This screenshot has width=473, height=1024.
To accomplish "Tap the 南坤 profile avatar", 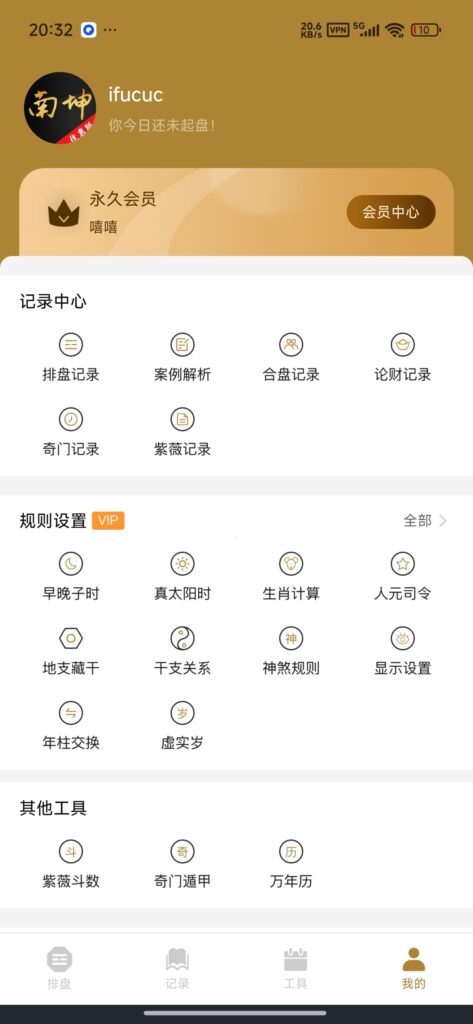I will coord(60,108).
